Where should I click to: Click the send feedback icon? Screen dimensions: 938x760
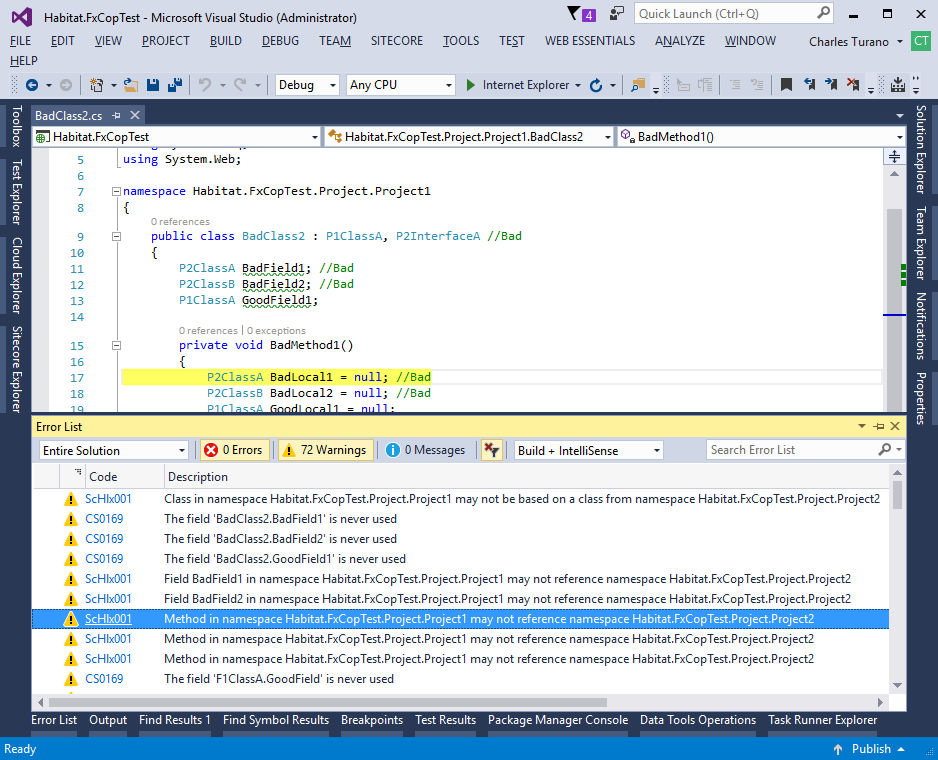(x=617, y=13)
